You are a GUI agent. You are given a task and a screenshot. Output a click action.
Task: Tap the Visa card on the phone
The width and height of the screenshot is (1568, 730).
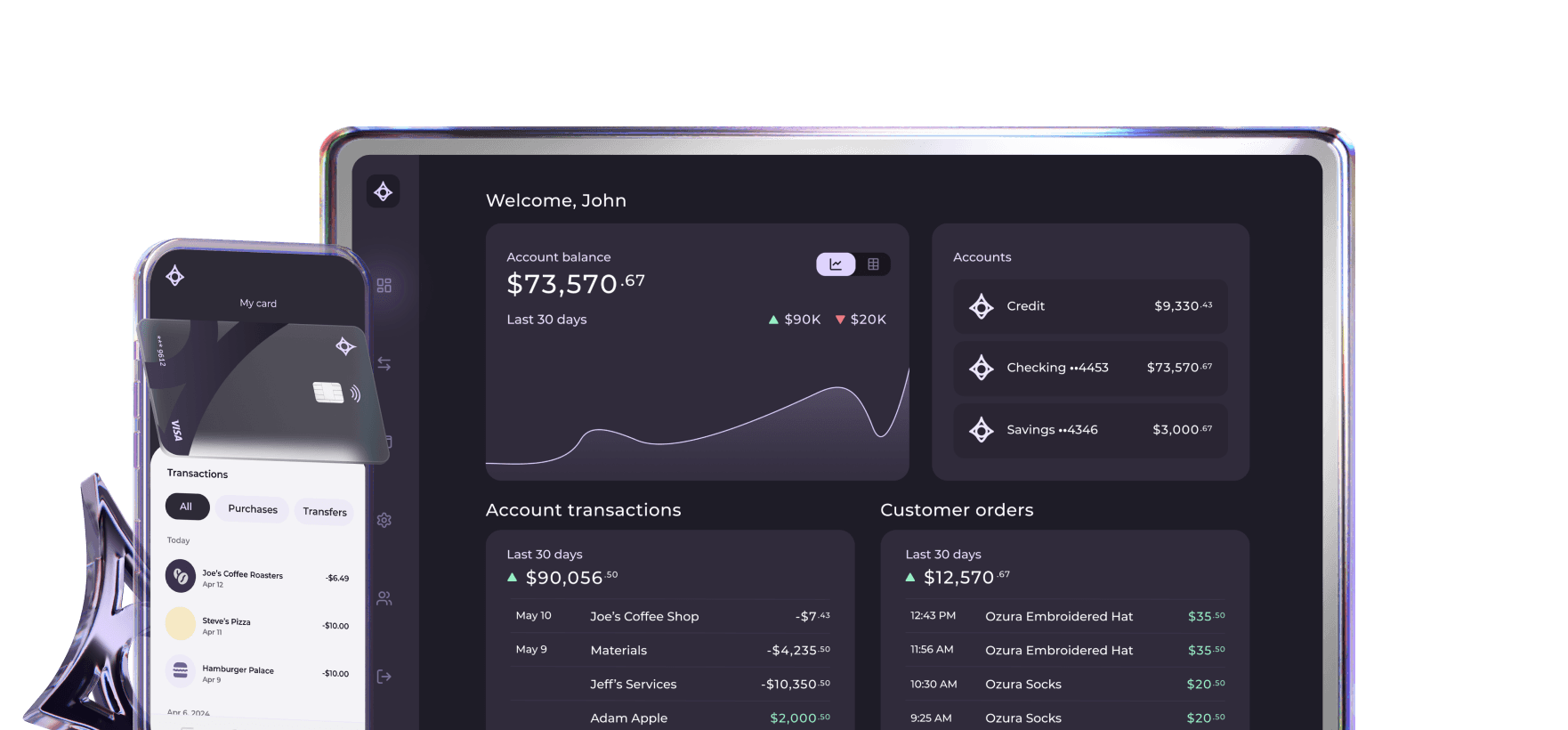coord(263,390)
